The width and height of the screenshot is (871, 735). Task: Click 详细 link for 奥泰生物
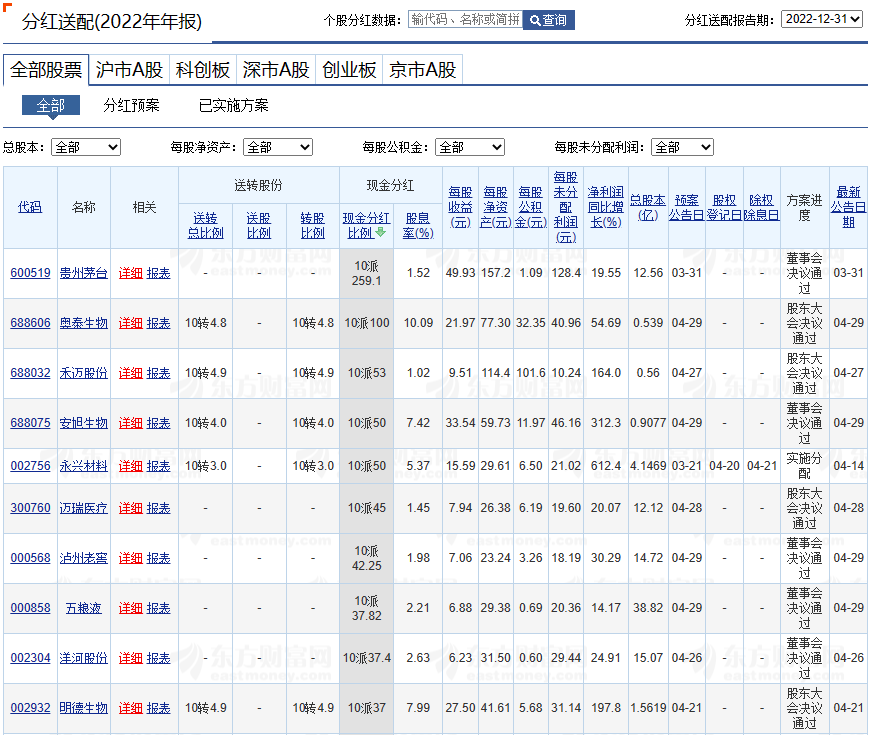pyautogui.click(x=131, y=323)
